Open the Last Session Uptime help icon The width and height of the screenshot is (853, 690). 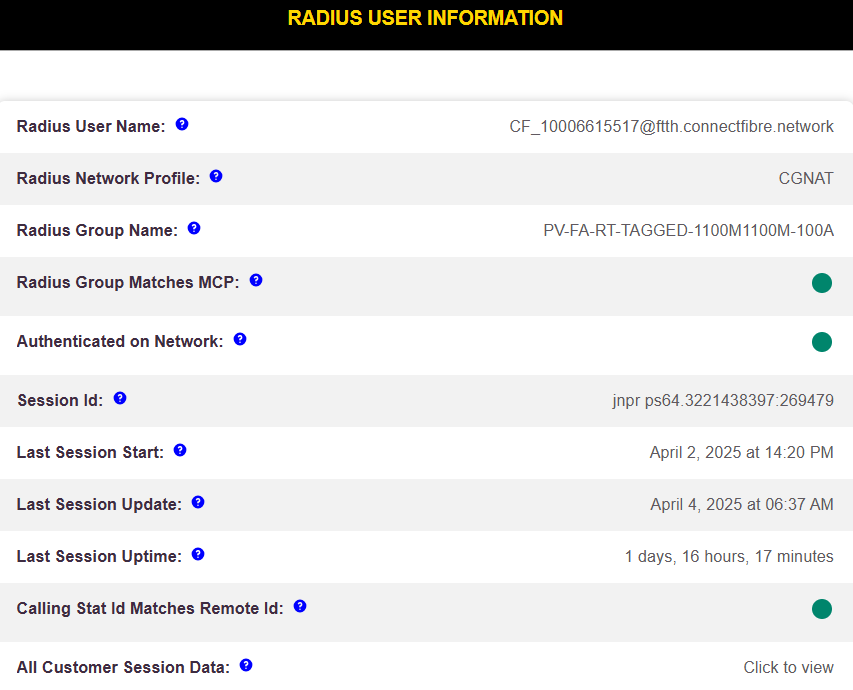[197, 553]
